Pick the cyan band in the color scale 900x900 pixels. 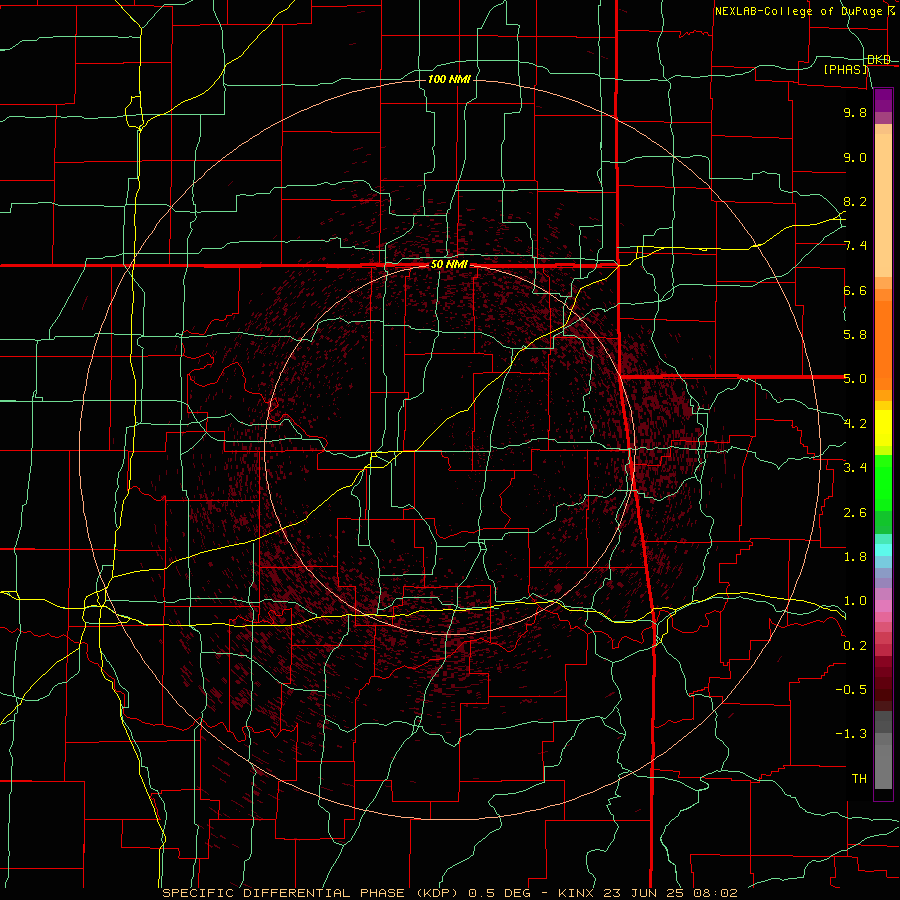coord(883,550)
